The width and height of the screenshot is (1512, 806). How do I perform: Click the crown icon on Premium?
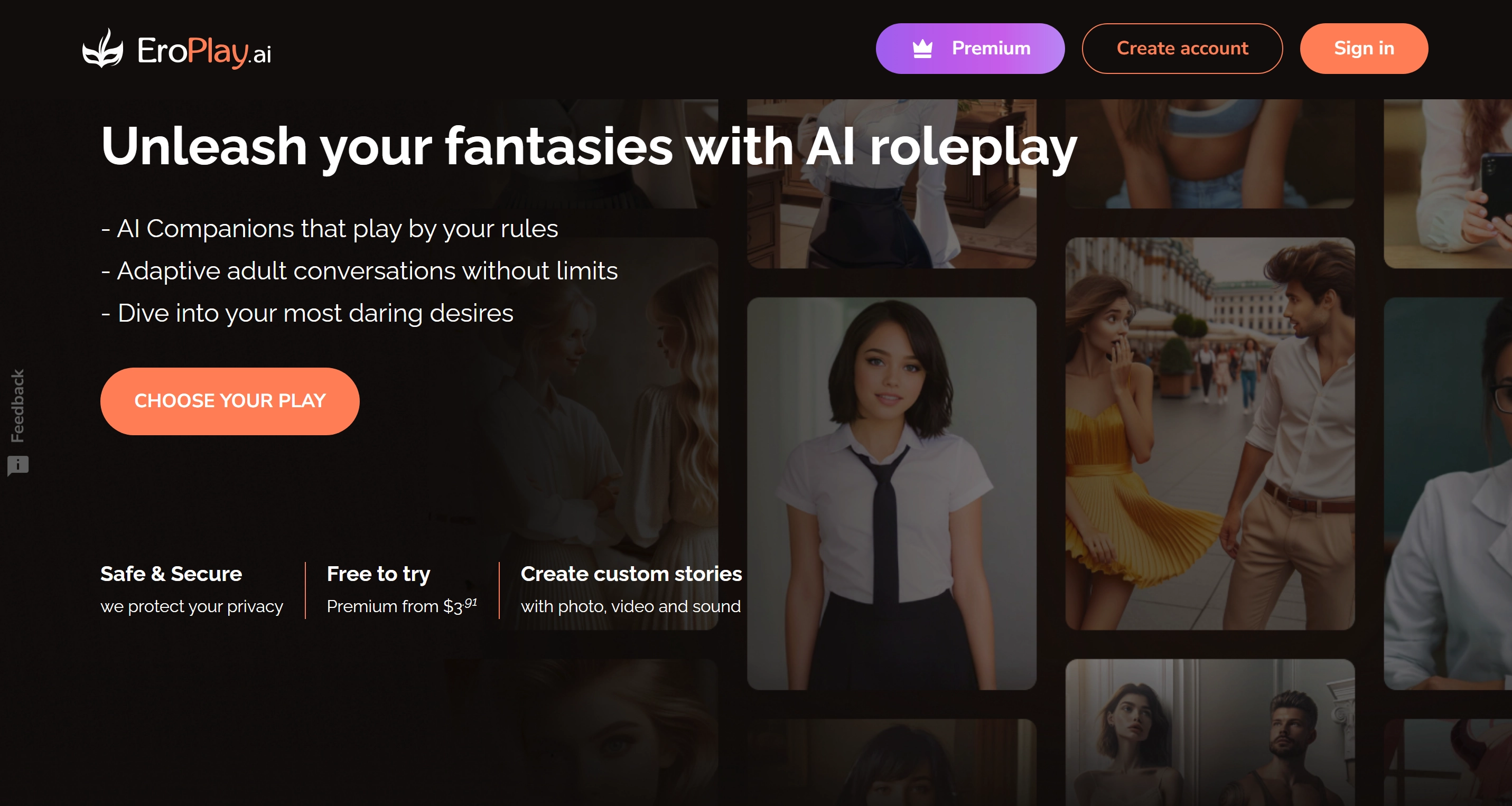(x=922, y=49)
